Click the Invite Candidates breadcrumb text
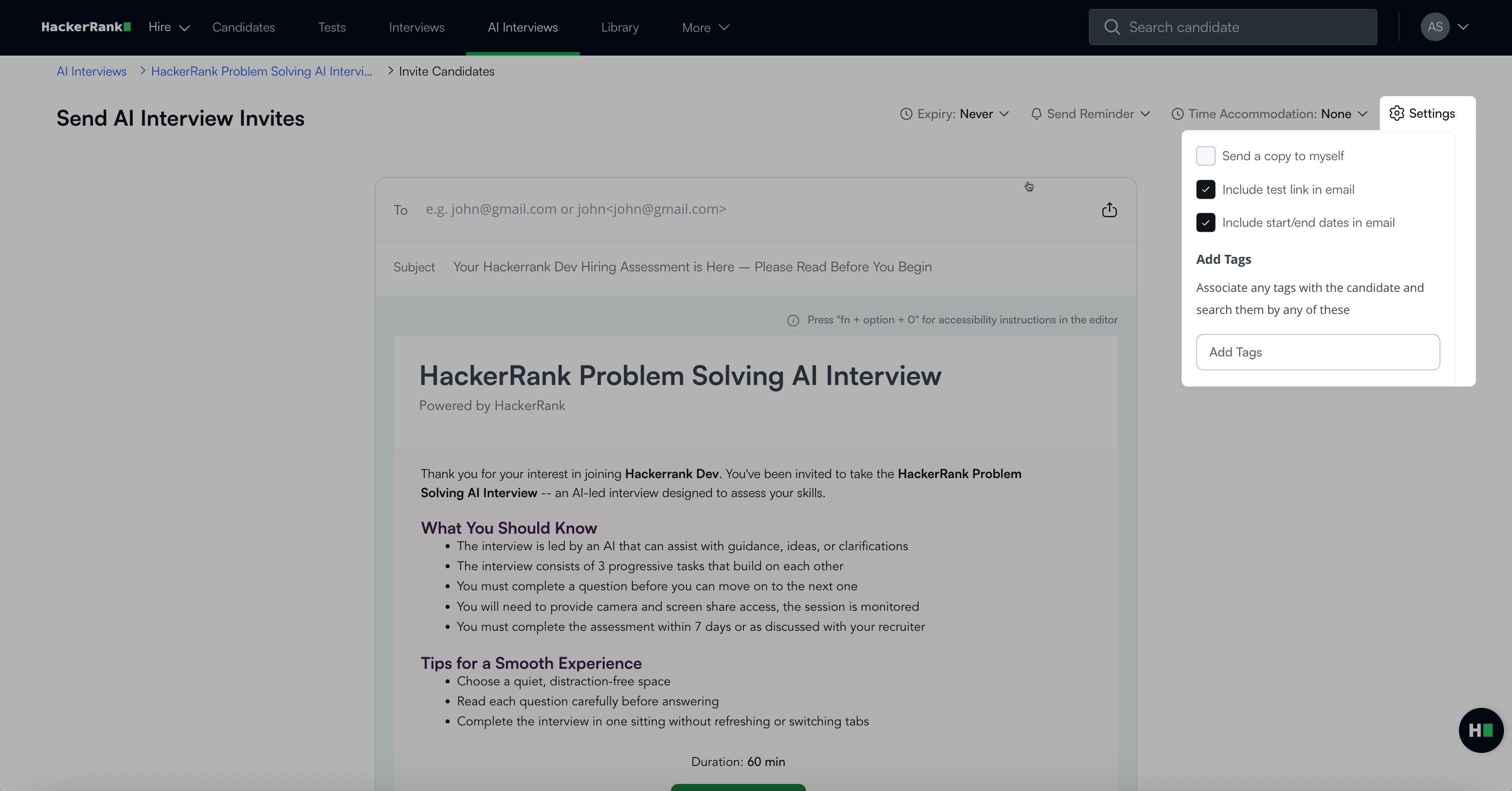The width and height of the screenshot is (1512, 791). pyautogui.click(x=447, y=71)
